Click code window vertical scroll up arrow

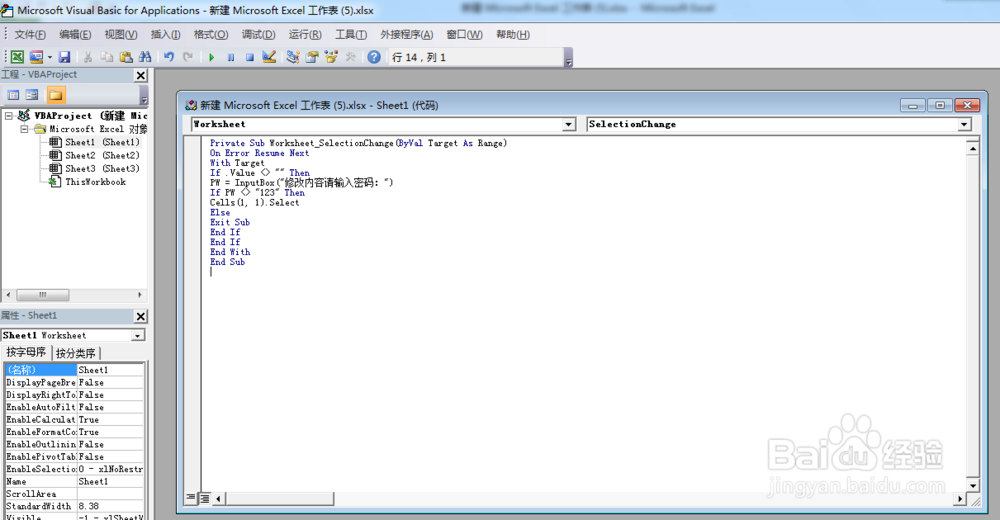tap(973, 149)
